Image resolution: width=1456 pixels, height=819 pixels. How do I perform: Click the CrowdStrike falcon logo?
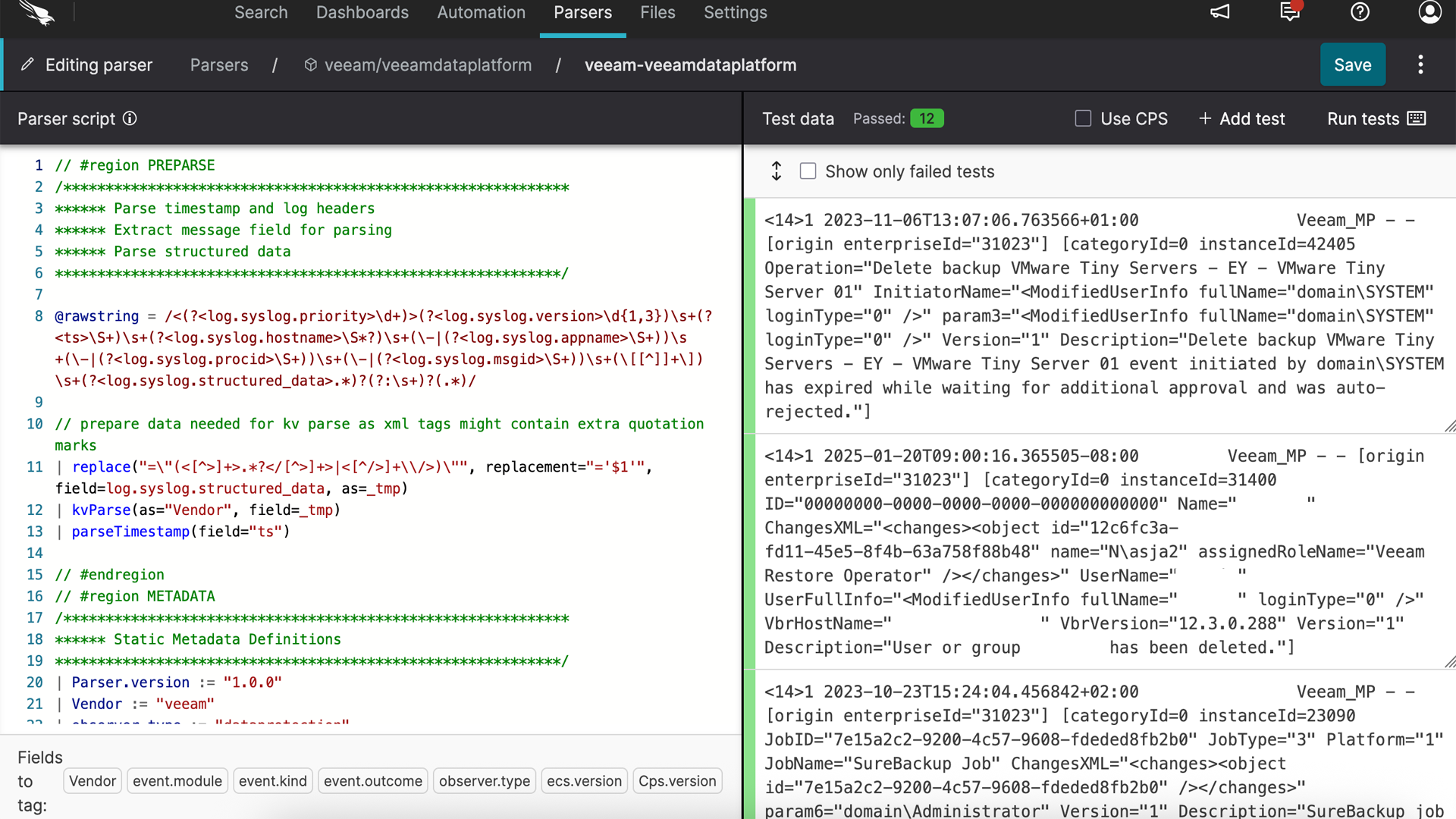[x=36, y=13]
